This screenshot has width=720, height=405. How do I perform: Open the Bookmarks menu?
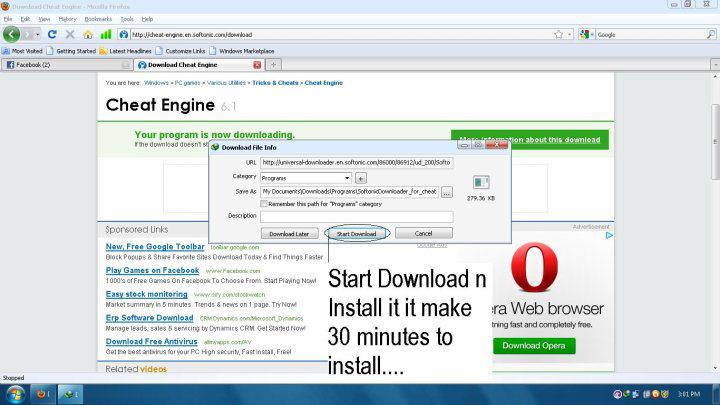(98, 19)
